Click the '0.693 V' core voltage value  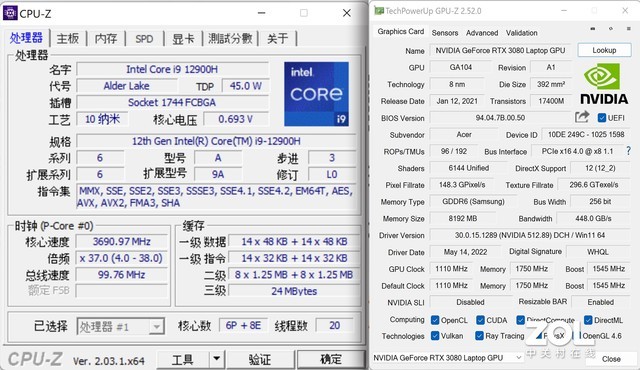236,119
